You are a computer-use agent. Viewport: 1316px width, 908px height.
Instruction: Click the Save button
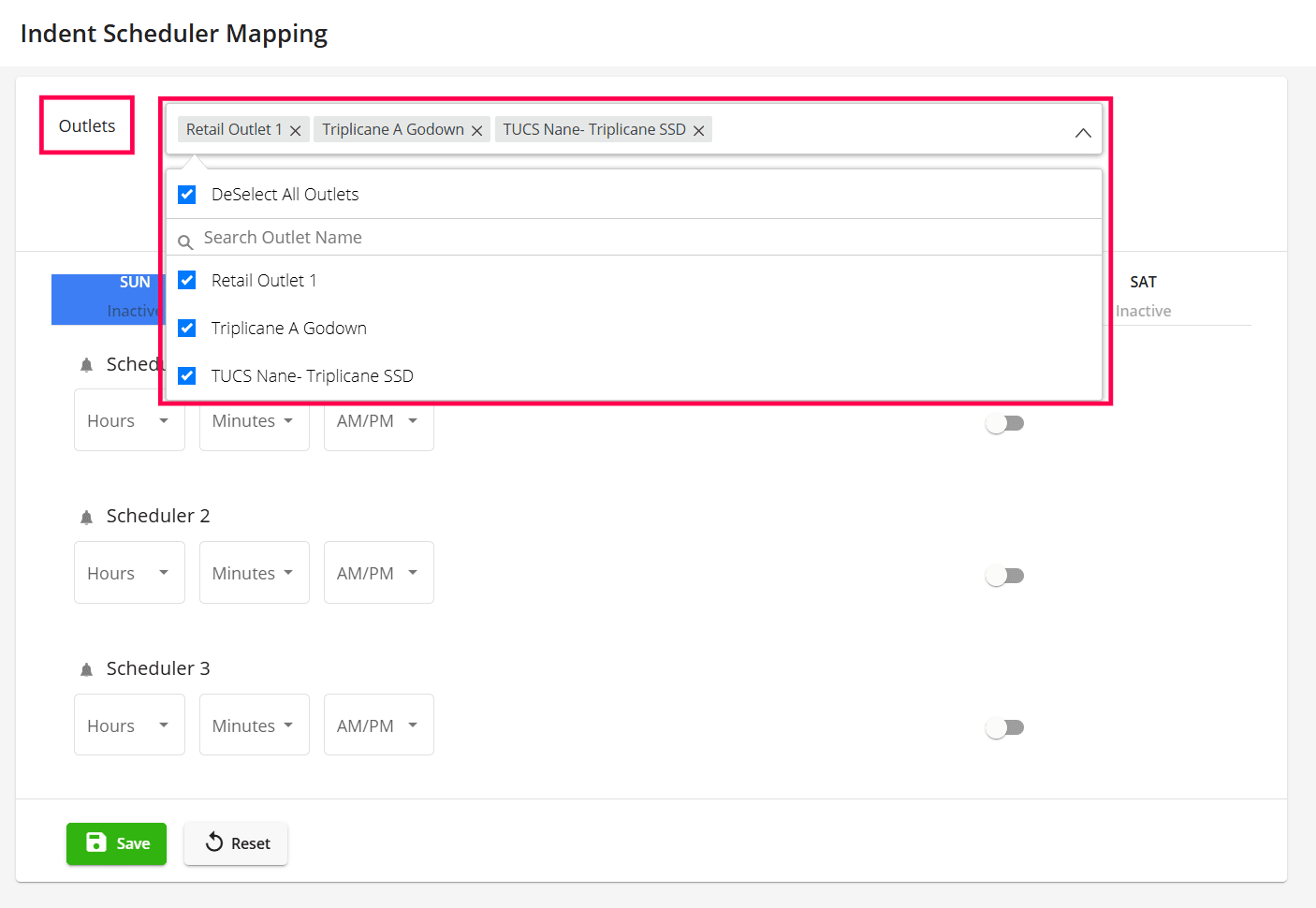pyautogui.click(x=116, y=843)
